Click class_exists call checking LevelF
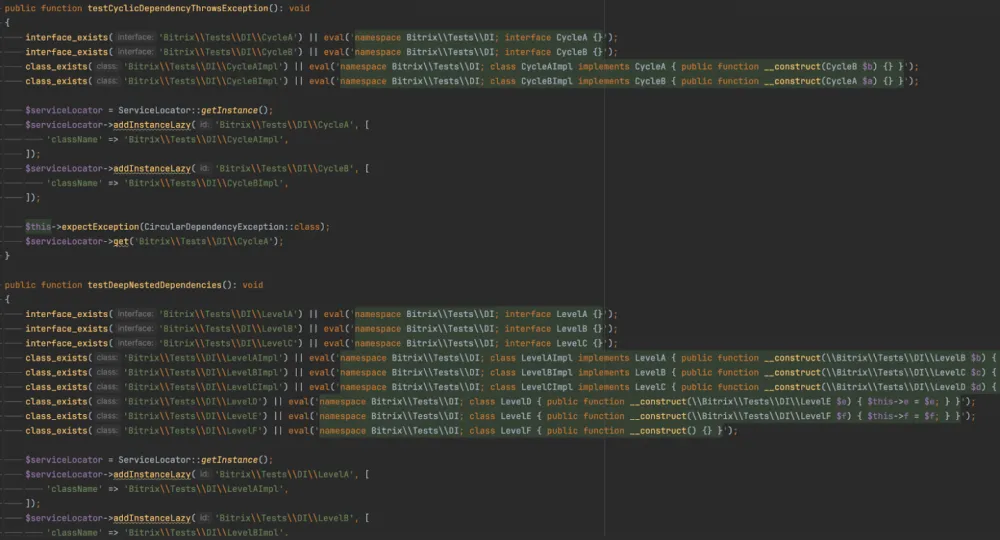Image resolution: width=1000 pixels, height=540 pixels. coord(56,430)
